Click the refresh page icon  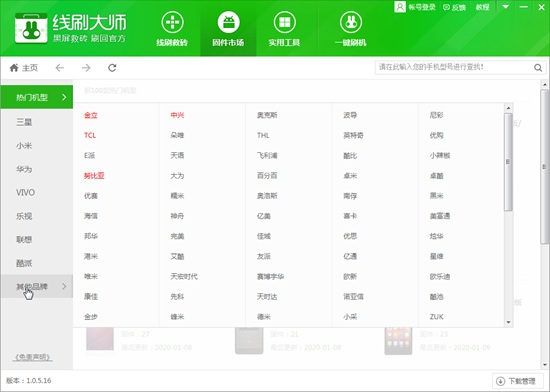point(112,68)
